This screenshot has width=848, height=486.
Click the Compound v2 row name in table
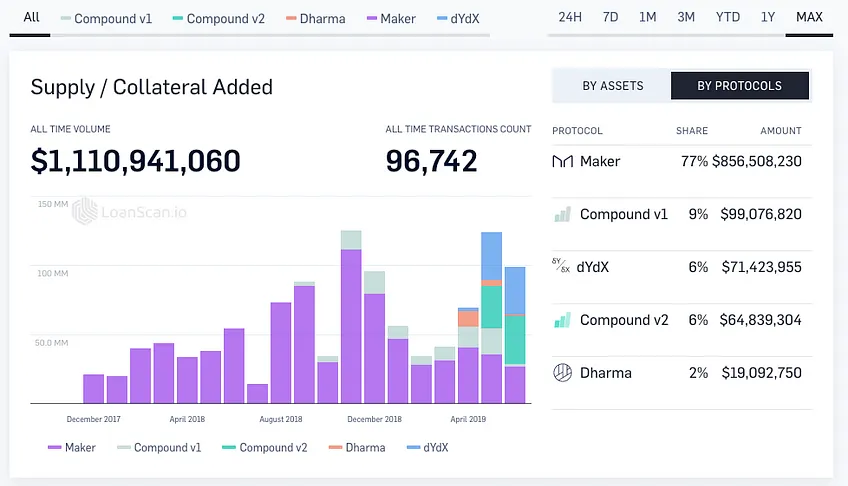[x=624, y=320]
